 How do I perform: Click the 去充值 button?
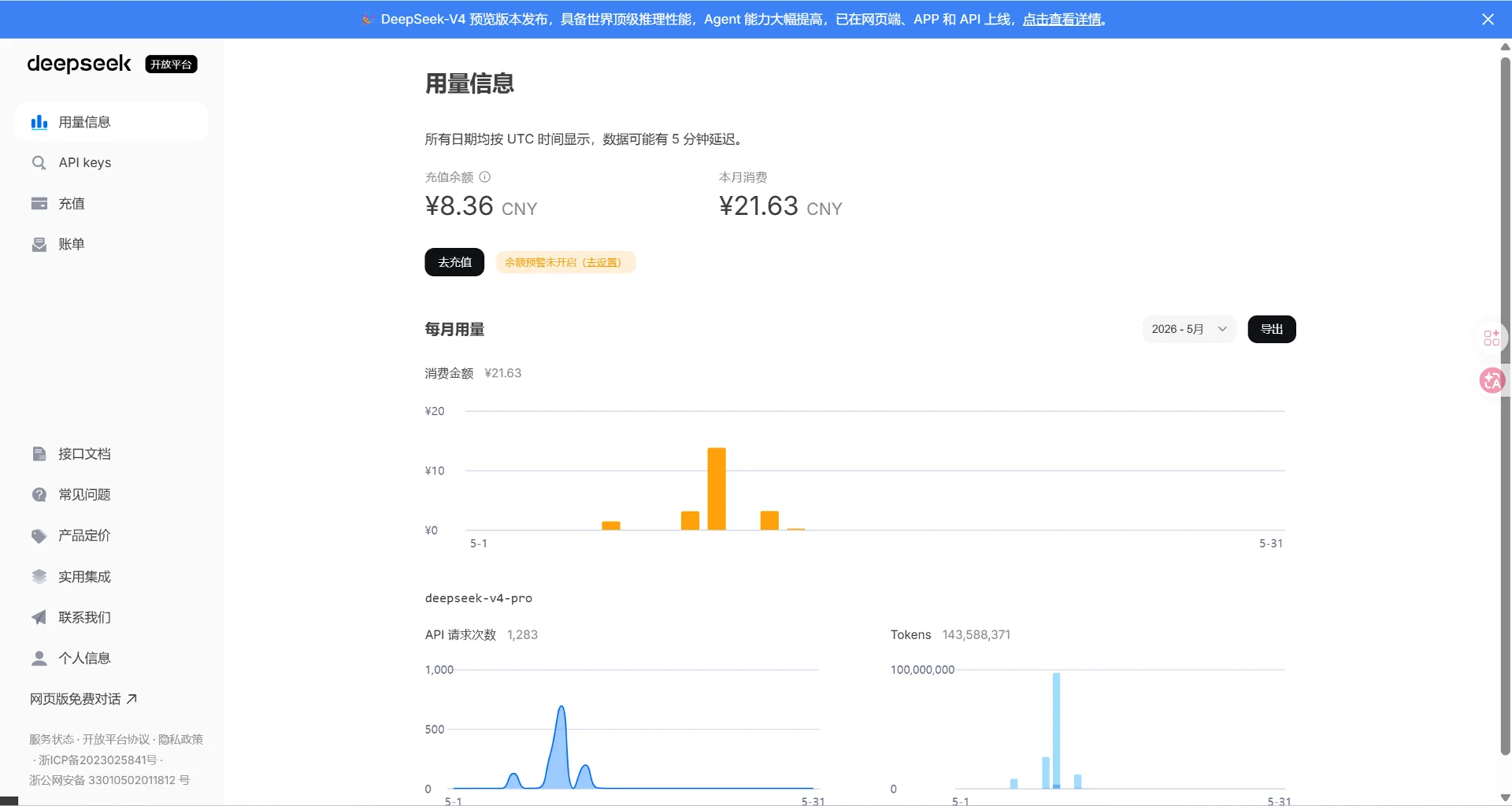click(x=454, y=262)
